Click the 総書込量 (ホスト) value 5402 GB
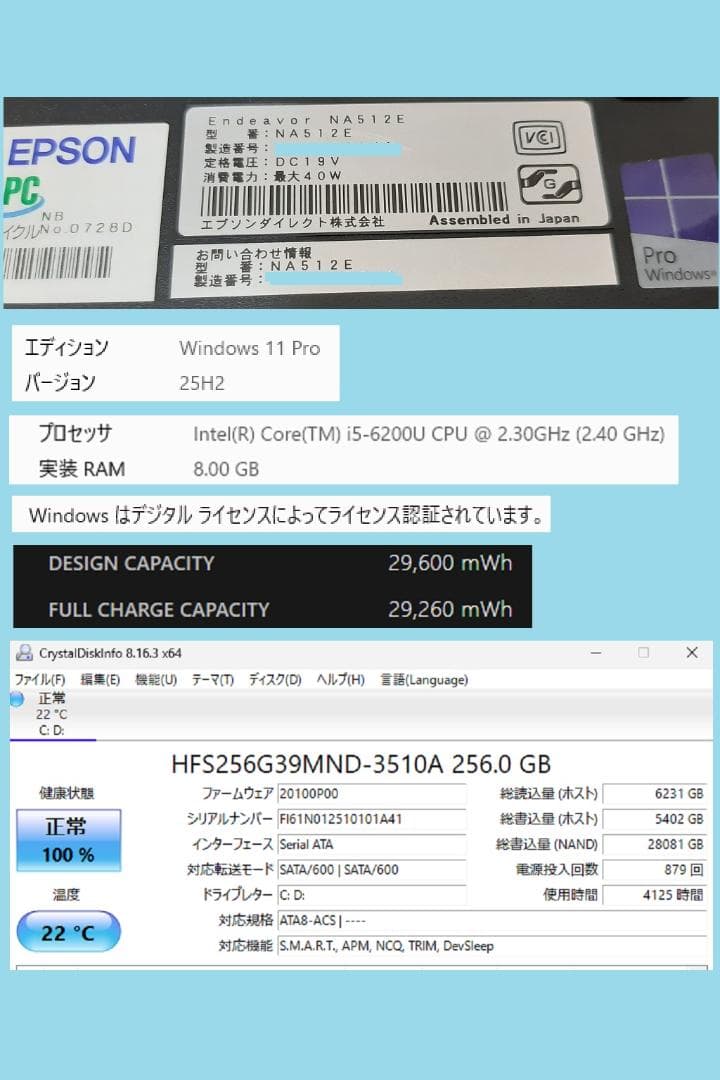This screenshot has width=720, height=1080. point(655,819)
